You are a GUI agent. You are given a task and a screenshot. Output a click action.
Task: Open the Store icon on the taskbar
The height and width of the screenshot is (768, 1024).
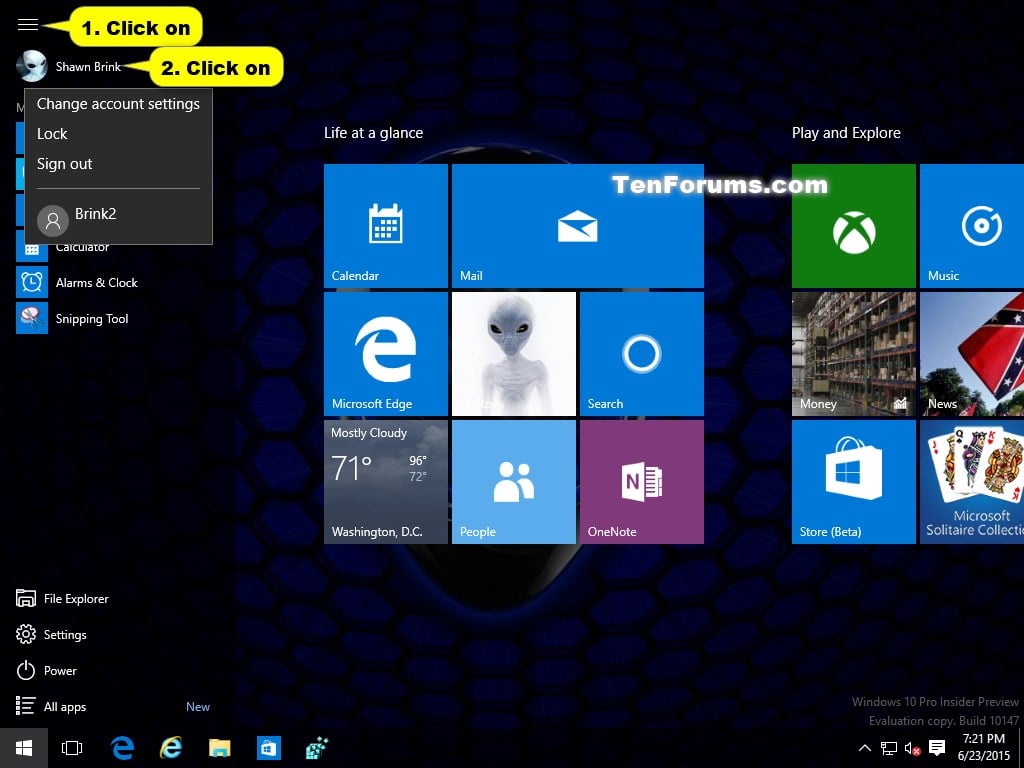tap(268, 748)
